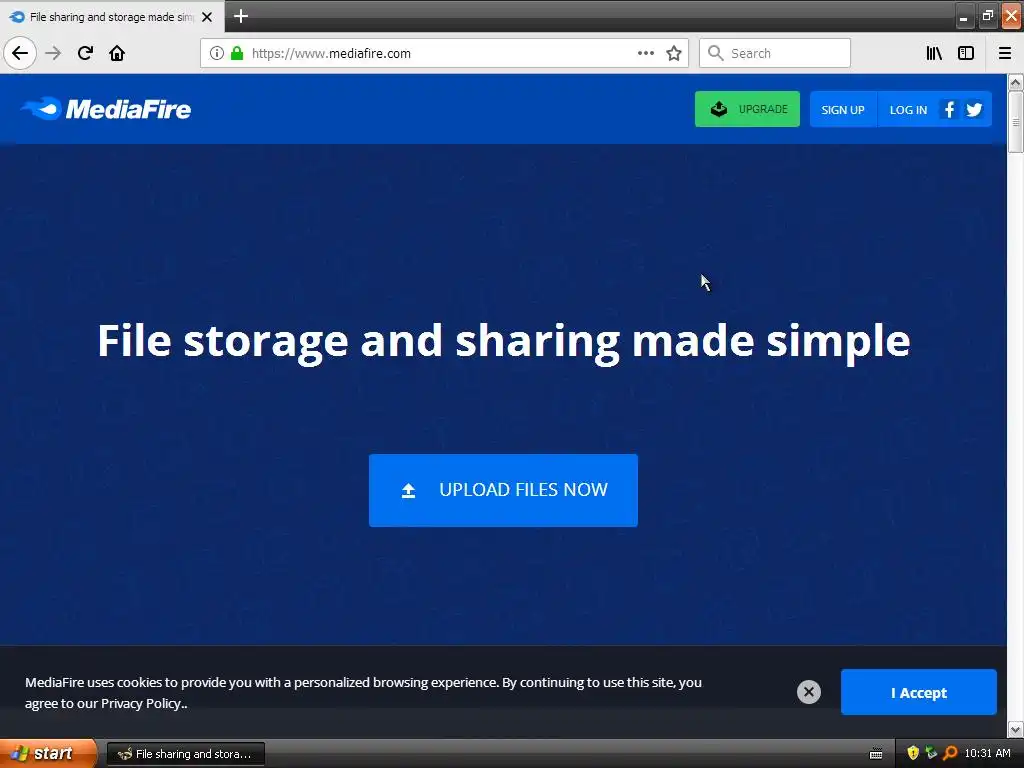1024x768 pixels.
Task: Click UPLOAD FILES NOW button
Action: 503,490
